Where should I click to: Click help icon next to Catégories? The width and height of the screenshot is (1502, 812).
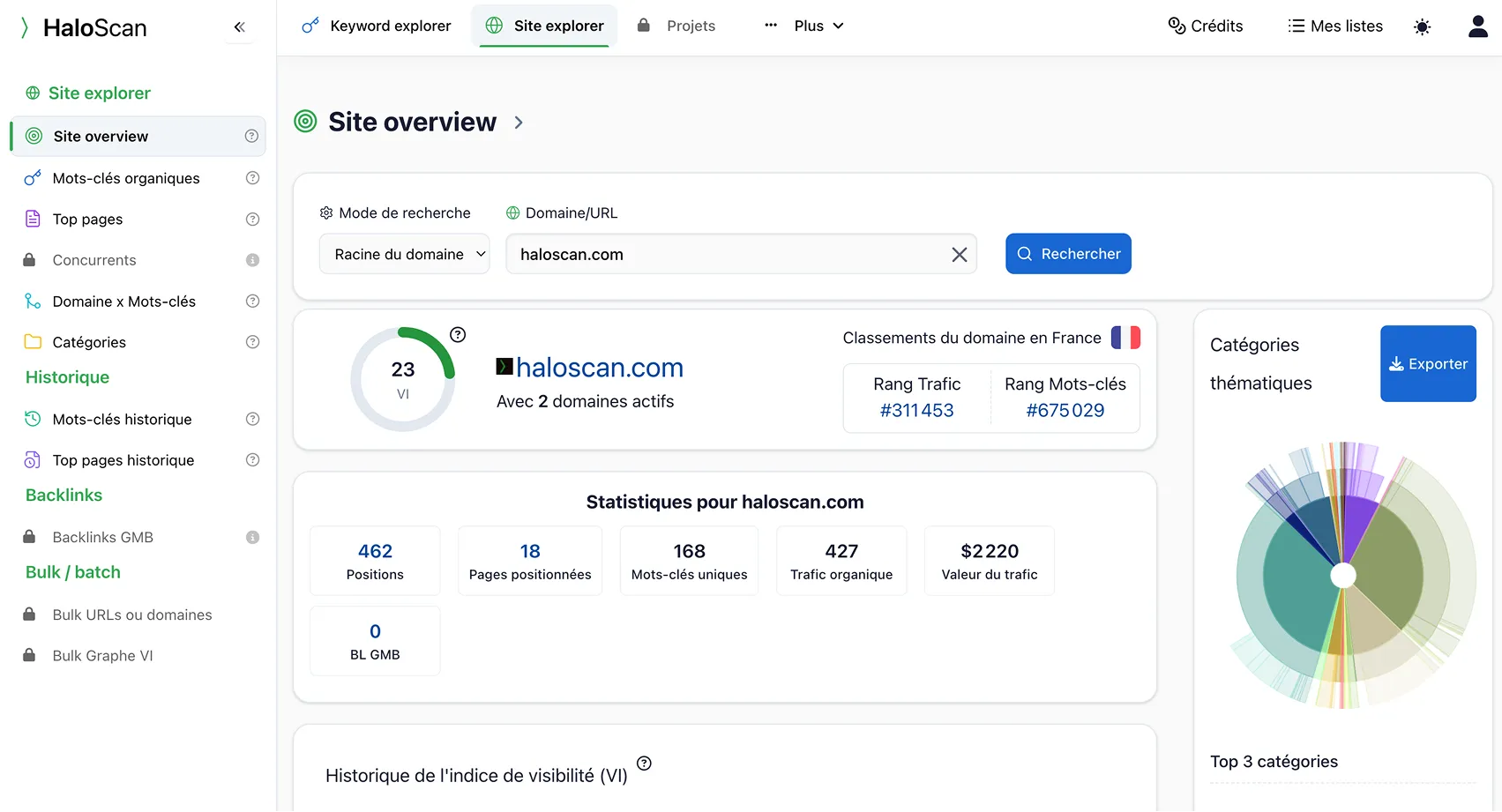pos(252,342)
